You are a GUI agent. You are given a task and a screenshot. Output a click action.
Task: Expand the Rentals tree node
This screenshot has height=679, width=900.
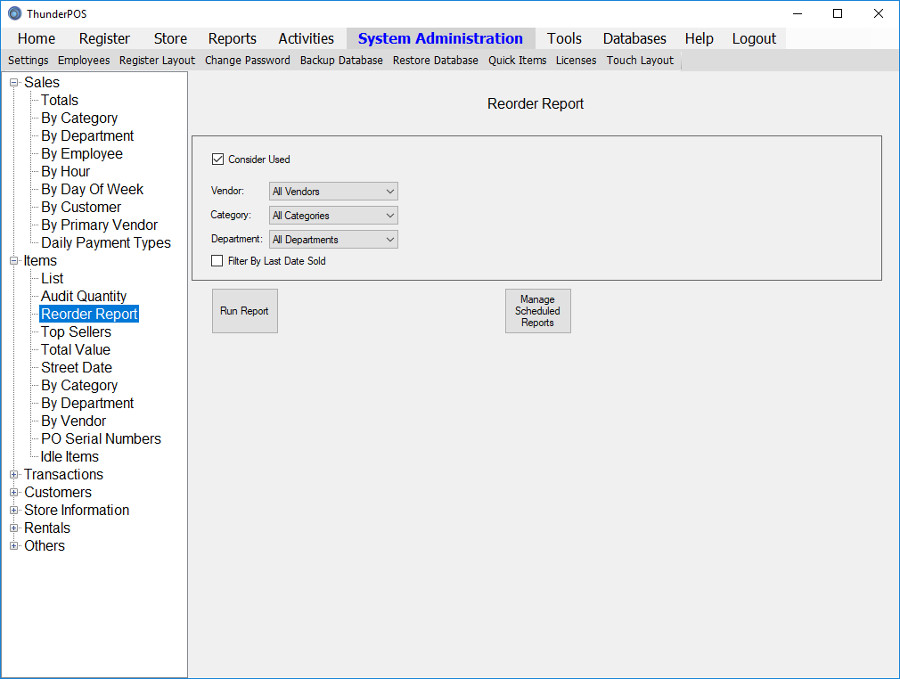point(14,528)
